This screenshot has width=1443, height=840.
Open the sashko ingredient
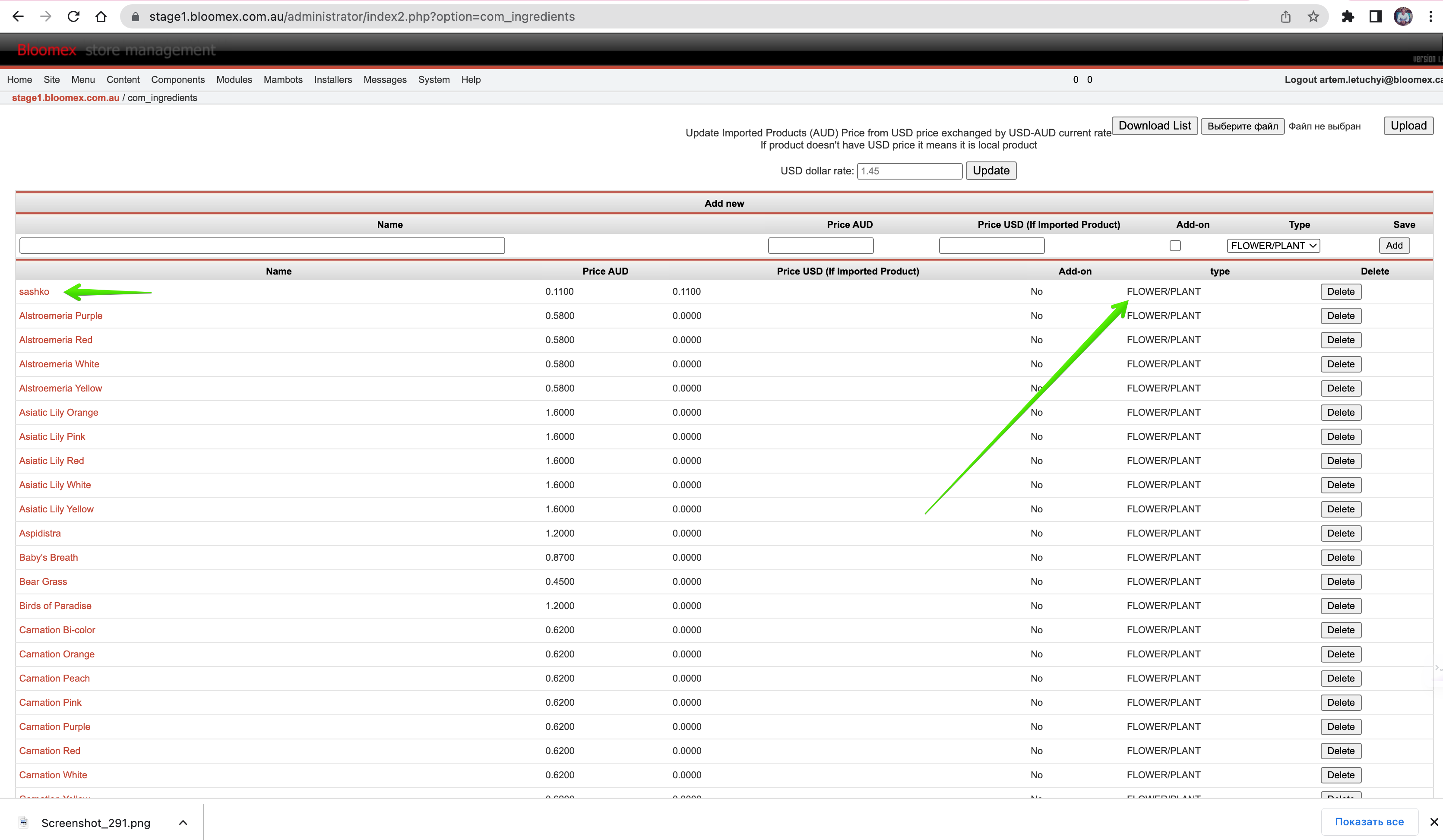(35, 291)
